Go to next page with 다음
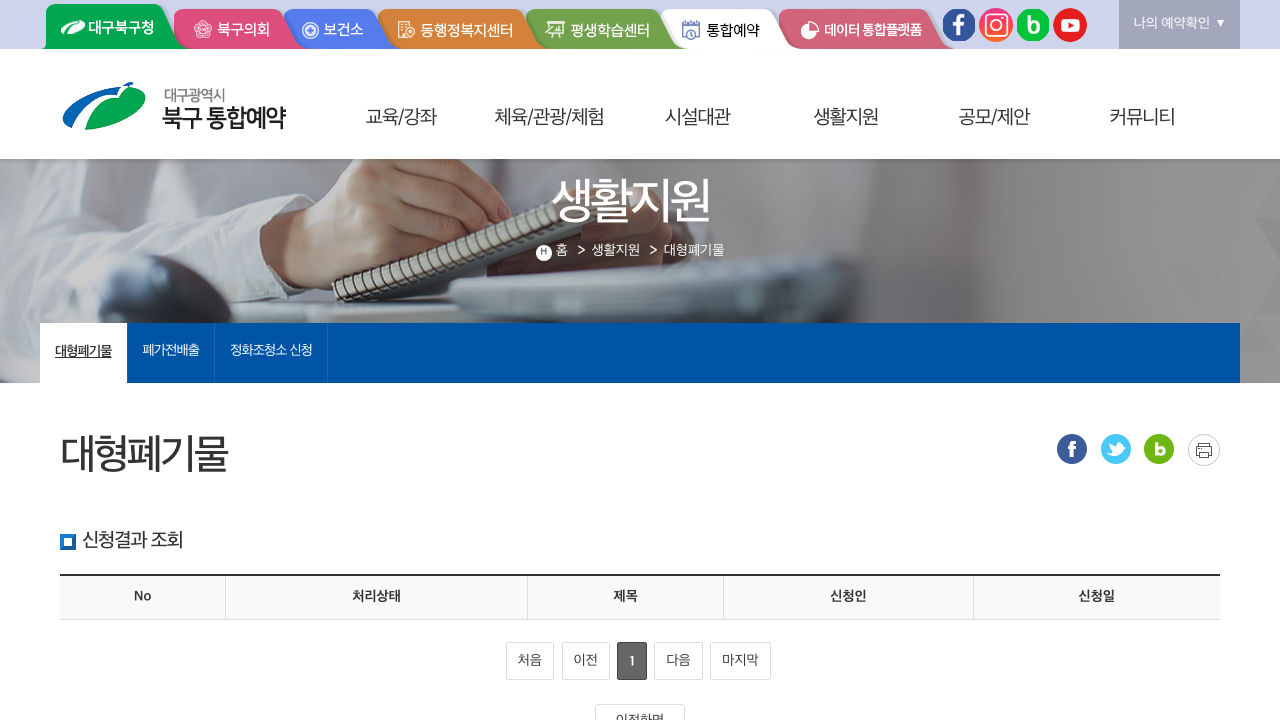The width and height of the screenshot is (1280, 720). pyautogui.click(x=678, y=661)
